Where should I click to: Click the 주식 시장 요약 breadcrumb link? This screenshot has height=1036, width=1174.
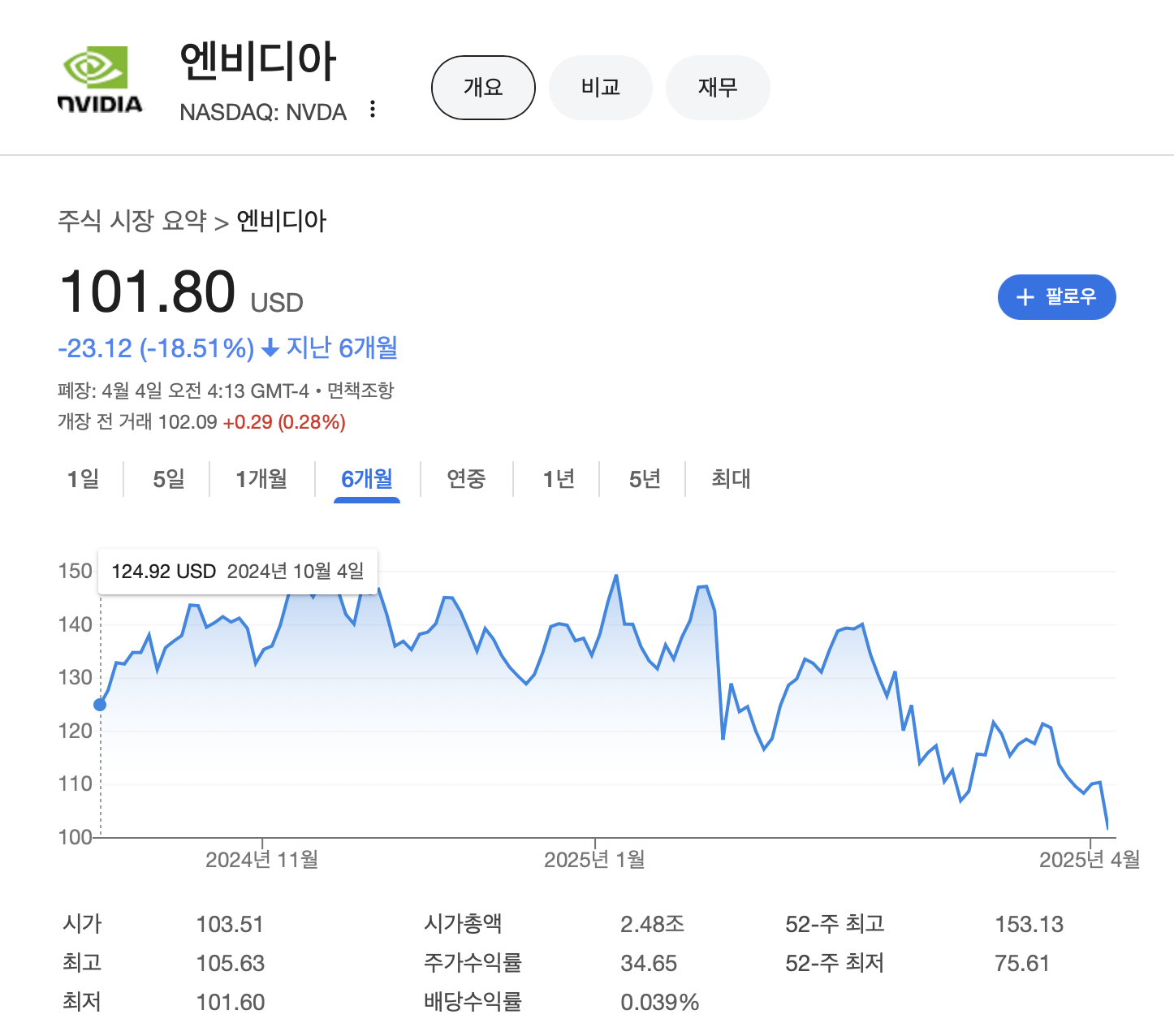(x=132, y=221)
